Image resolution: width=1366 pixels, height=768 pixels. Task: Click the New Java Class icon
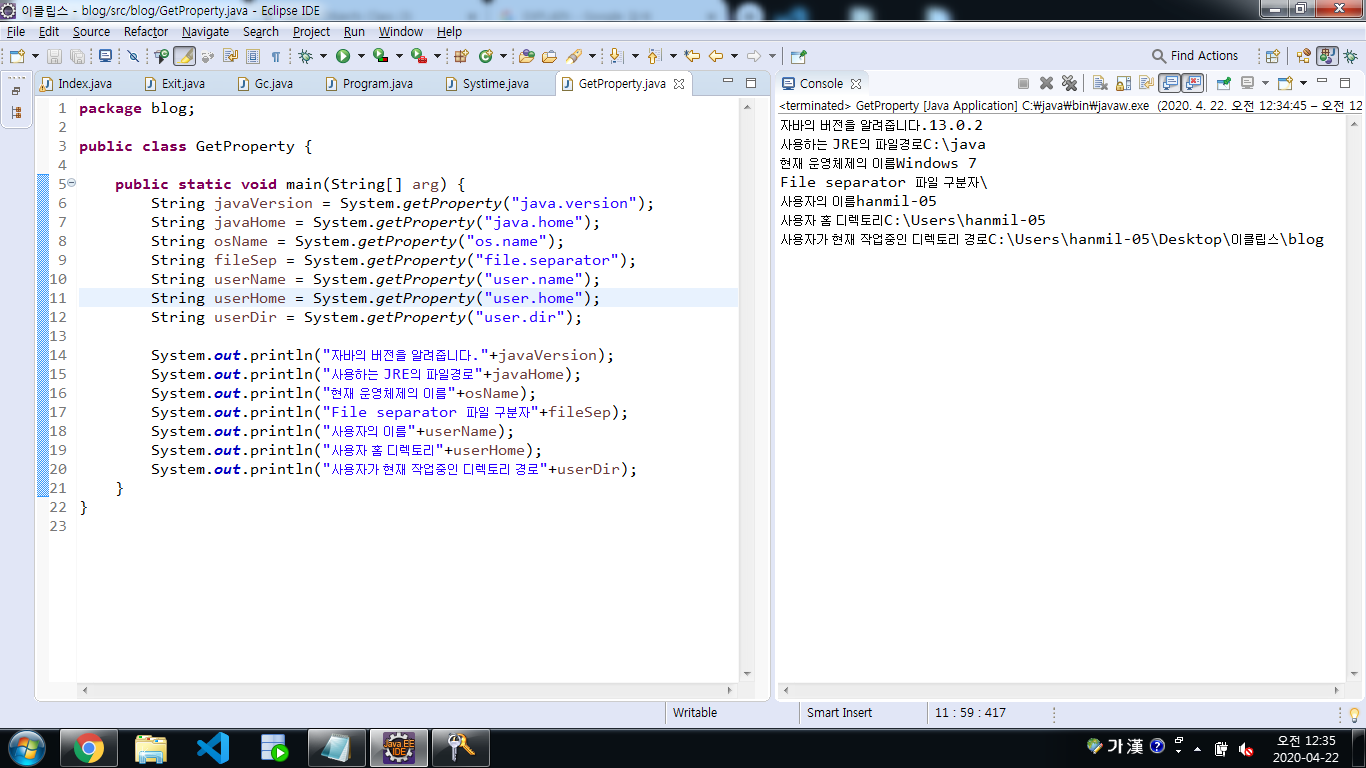pos(485,56)
